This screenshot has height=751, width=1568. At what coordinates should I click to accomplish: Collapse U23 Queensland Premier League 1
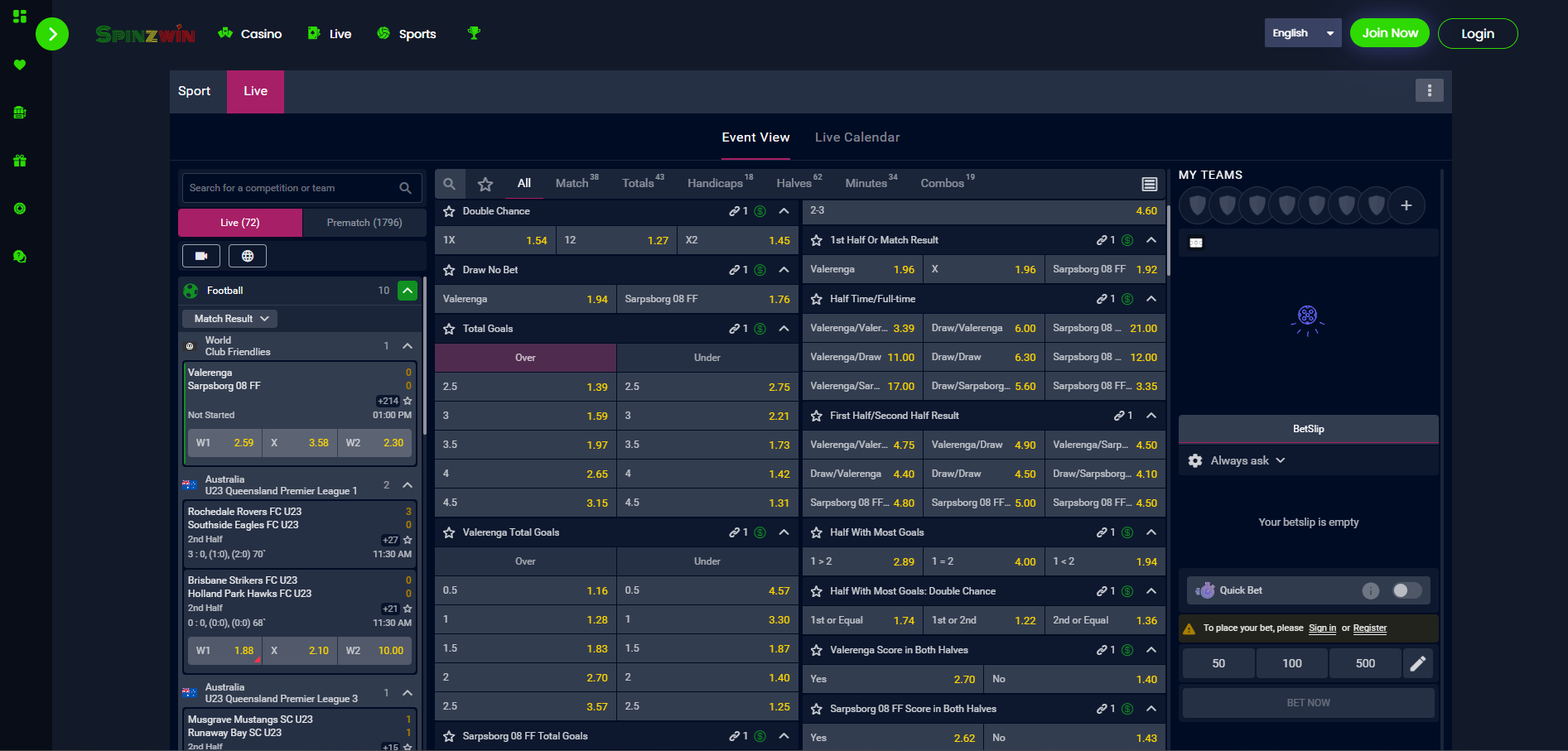pos(408,485)
